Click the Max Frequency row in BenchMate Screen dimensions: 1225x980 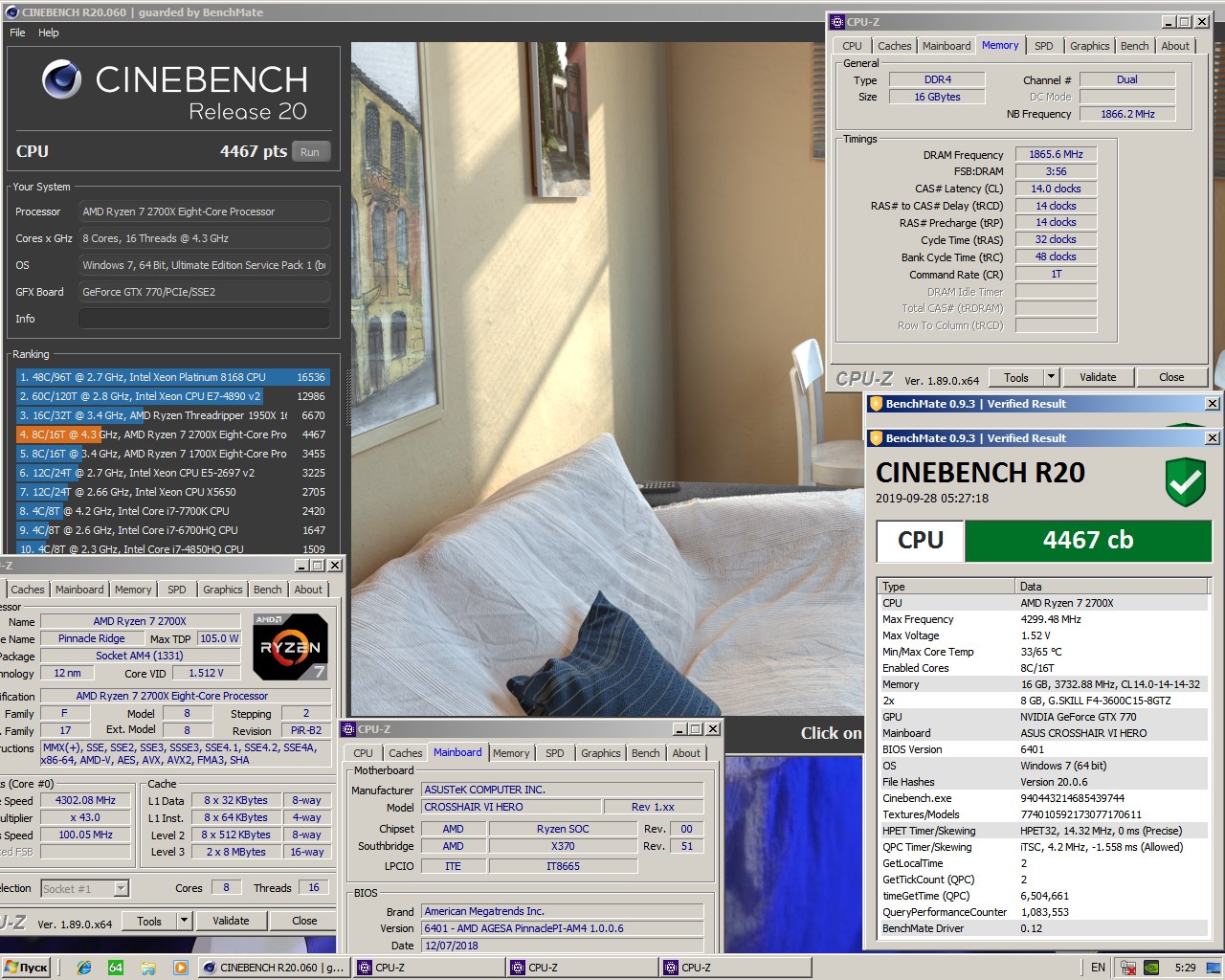1043,619
